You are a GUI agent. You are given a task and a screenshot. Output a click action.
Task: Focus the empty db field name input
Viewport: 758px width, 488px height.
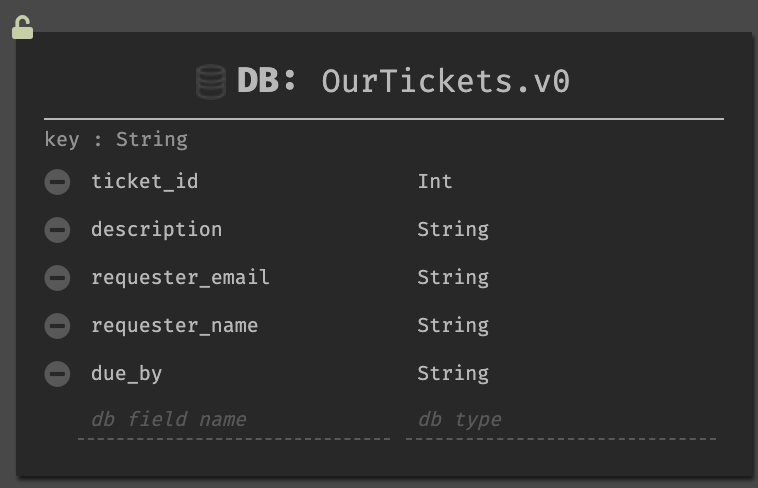pos(234,421)
